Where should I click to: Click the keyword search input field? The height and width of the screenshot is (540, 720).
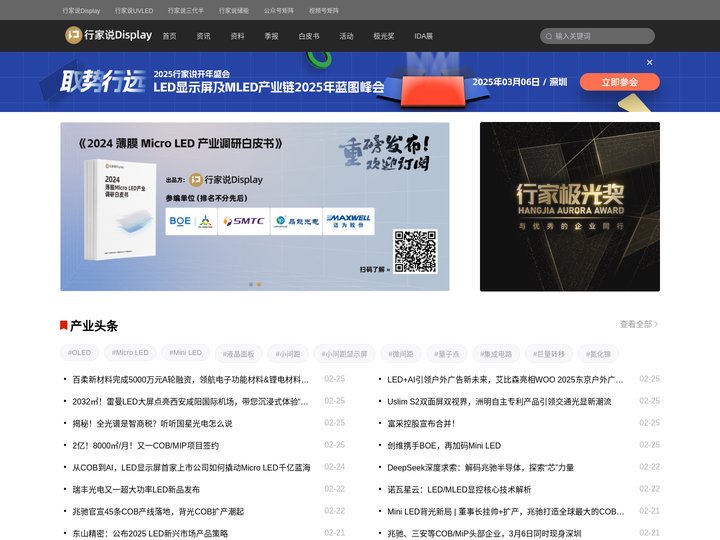(597, 36)
